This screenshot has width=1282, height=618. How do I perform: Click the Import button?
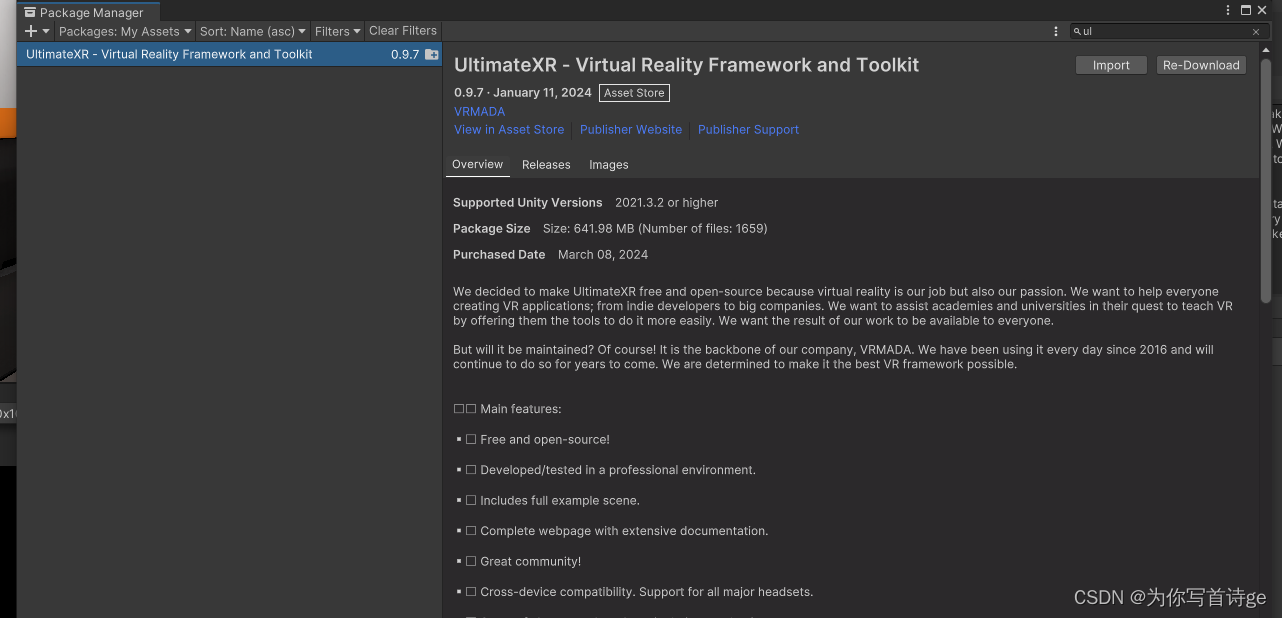(1111, 65)
